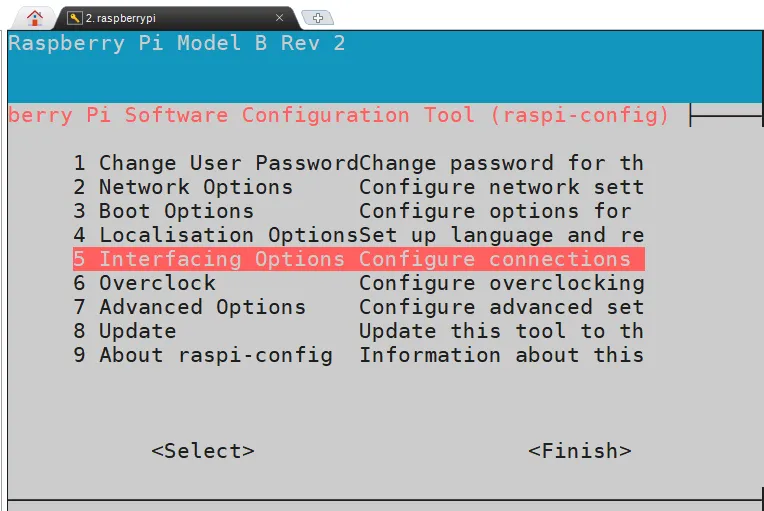The height and width of the screenshot is (511, 764).
Task: Click the raspi-config dialog title text
Action: click(x=339, y=115)
